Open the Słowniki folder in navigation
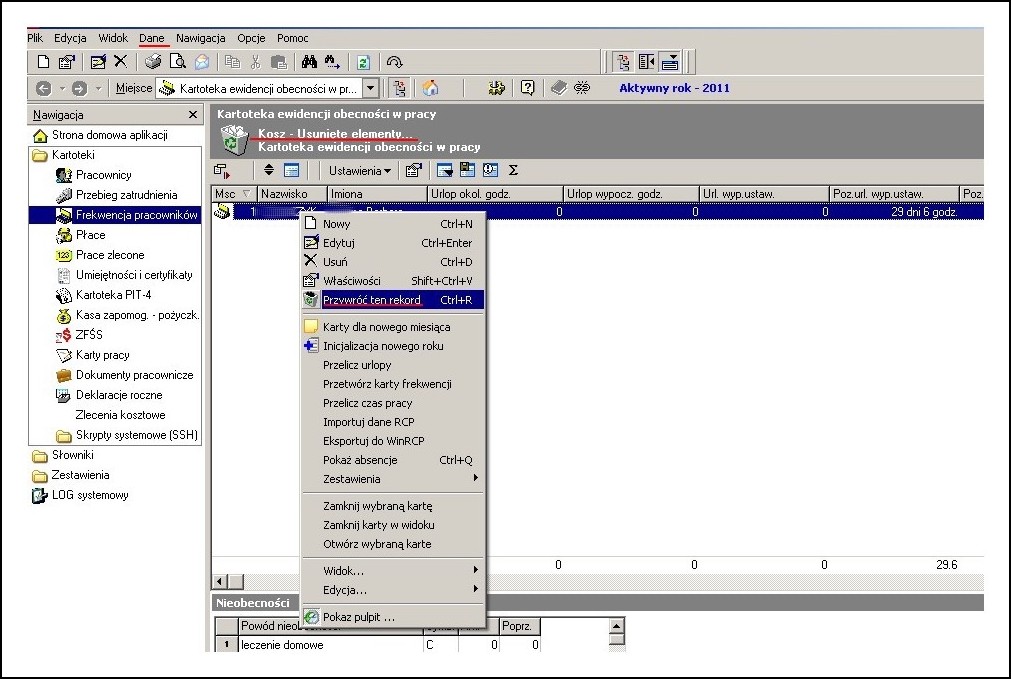 pyautogui.click(x=72, y=455)
